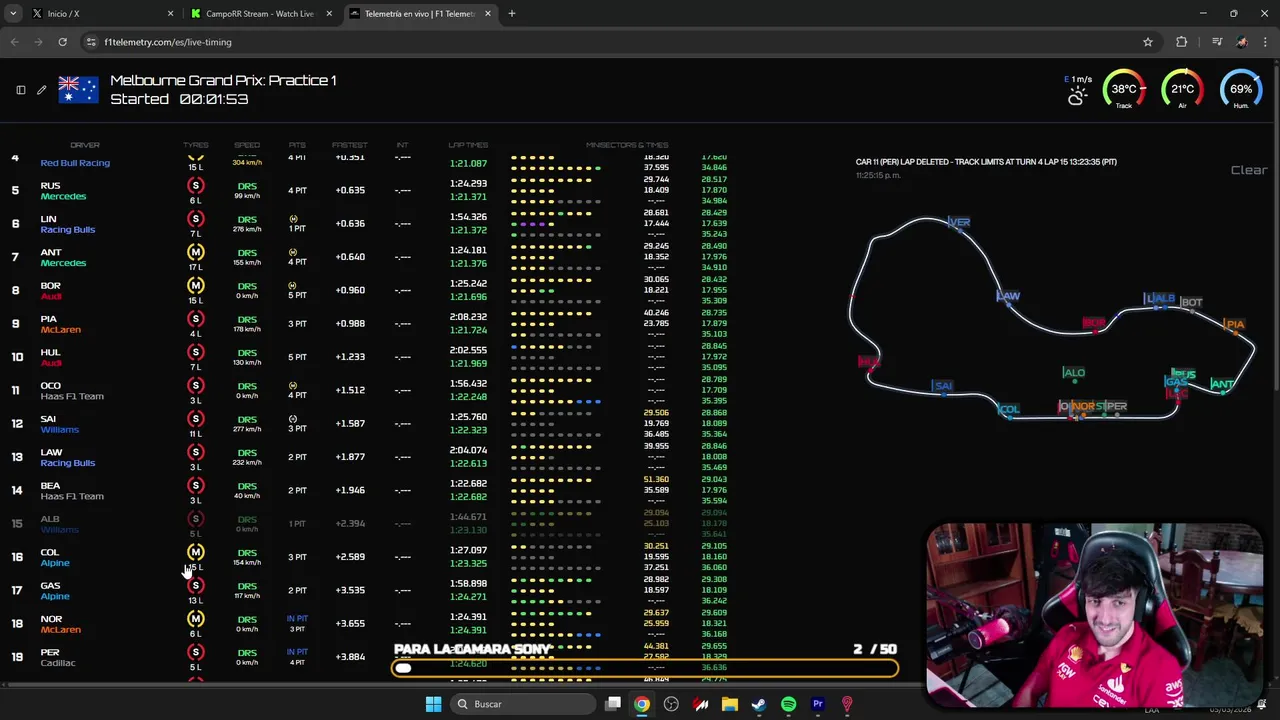Image resolution: width=1280 pixels, height=720 pixels.
Task: Click soft tyre icon in HUL row
Action: tap(196, 352)
